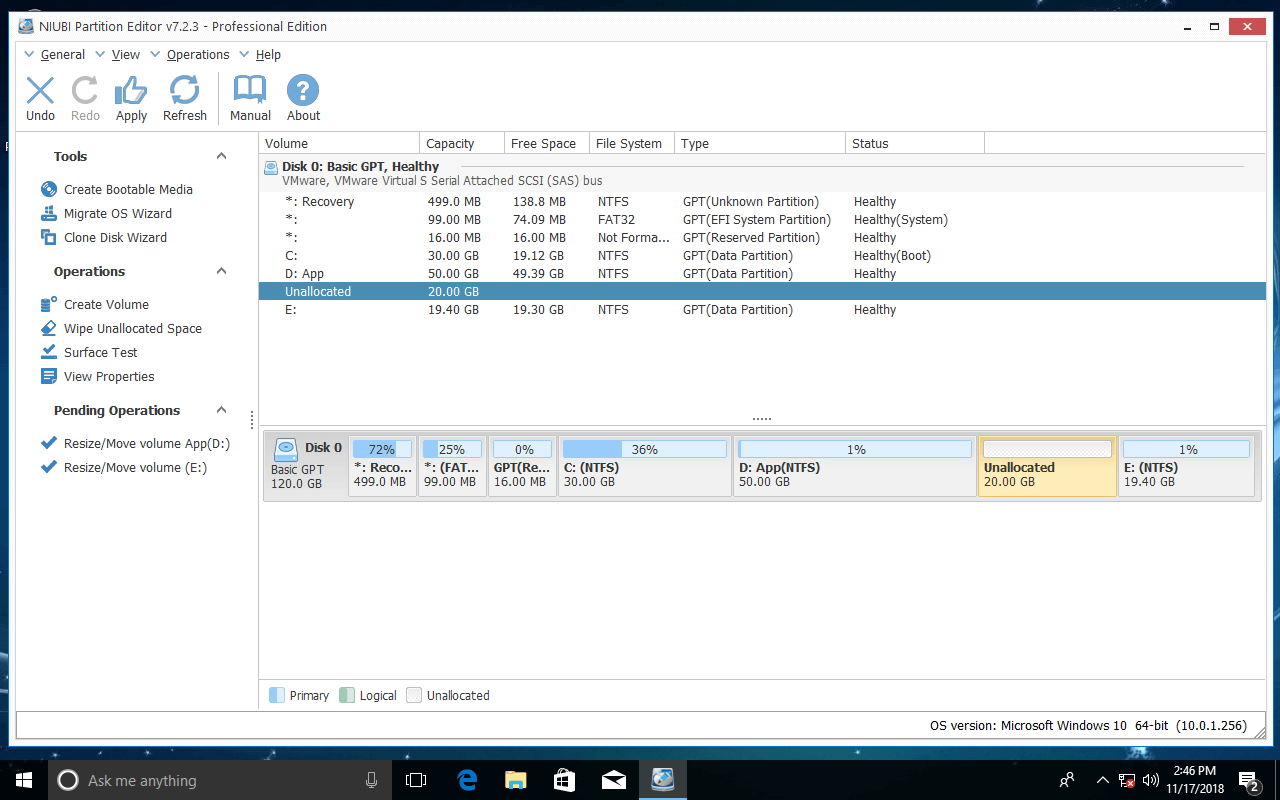Click the Windows Start button
The width and height of the screenshot is (1280, 800).
24,780
